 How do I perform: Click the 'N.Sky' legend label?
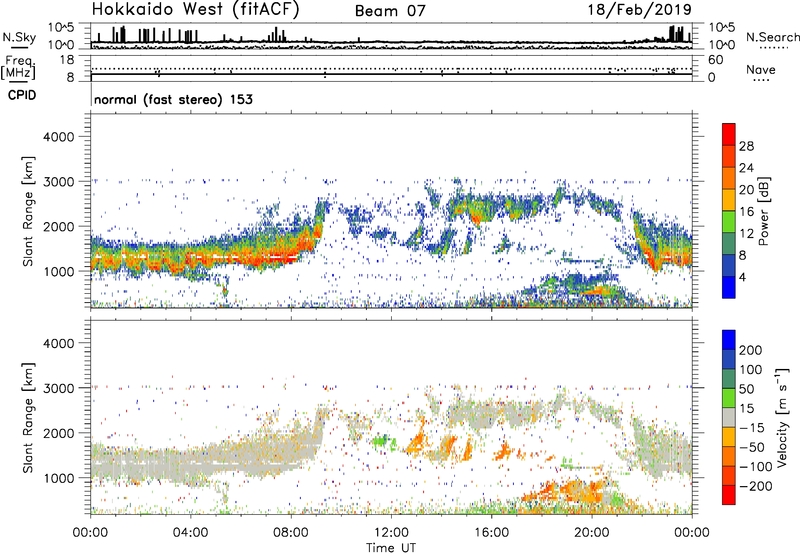19,37
